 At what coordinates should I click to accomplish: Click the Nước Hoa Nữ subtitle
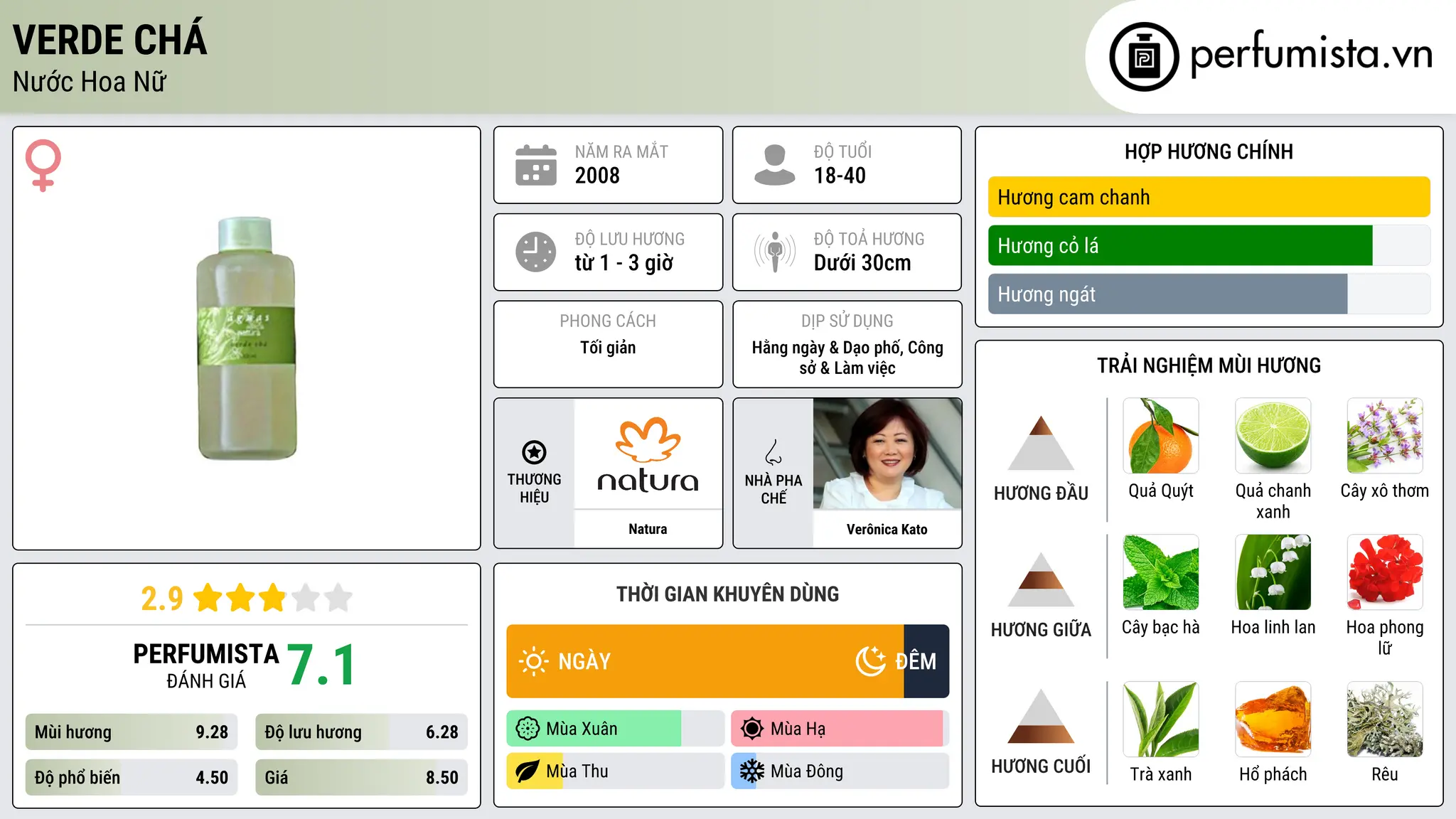pos(90,82)
